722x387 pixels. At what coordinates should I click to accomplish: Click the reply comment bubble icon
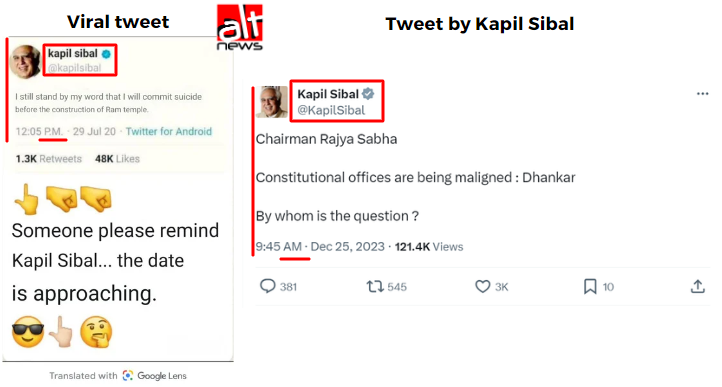tap(268, 286)
